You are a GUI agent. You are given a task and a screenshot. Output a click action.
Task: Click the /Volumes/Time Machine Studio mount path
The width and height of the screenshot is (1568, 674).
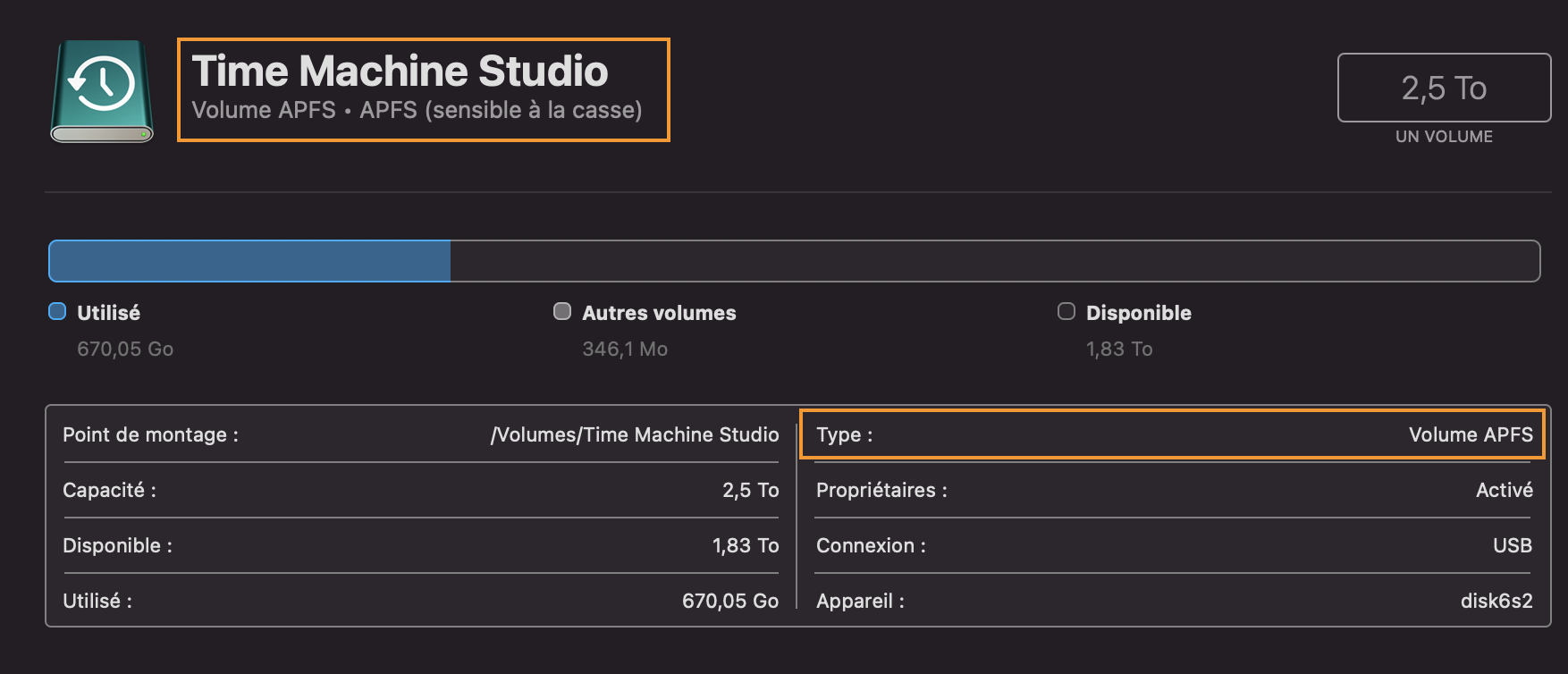click(x=635, y=434)
